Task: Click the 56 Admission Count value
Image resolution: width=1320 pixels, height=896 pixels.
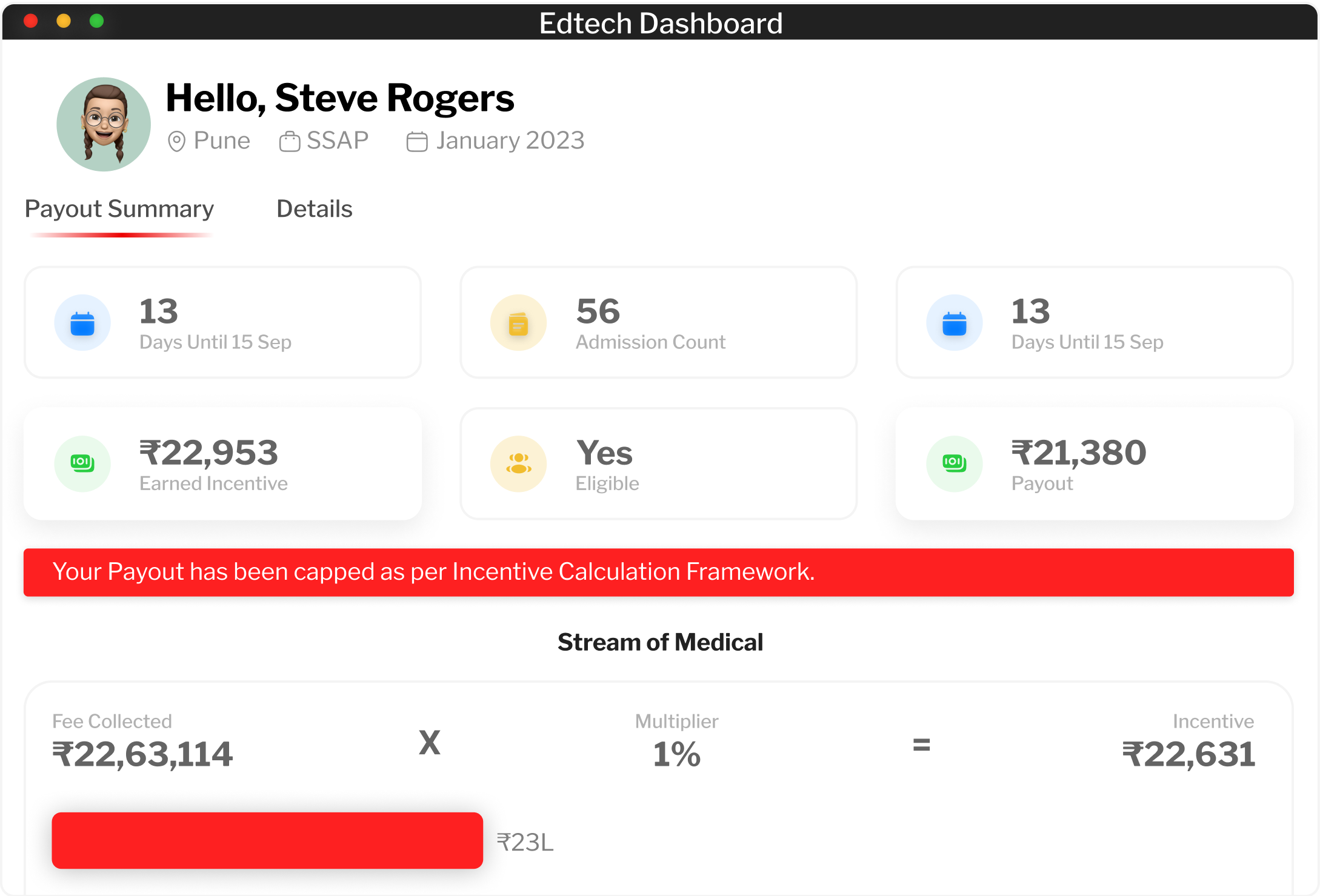Action: pos(598,311)
